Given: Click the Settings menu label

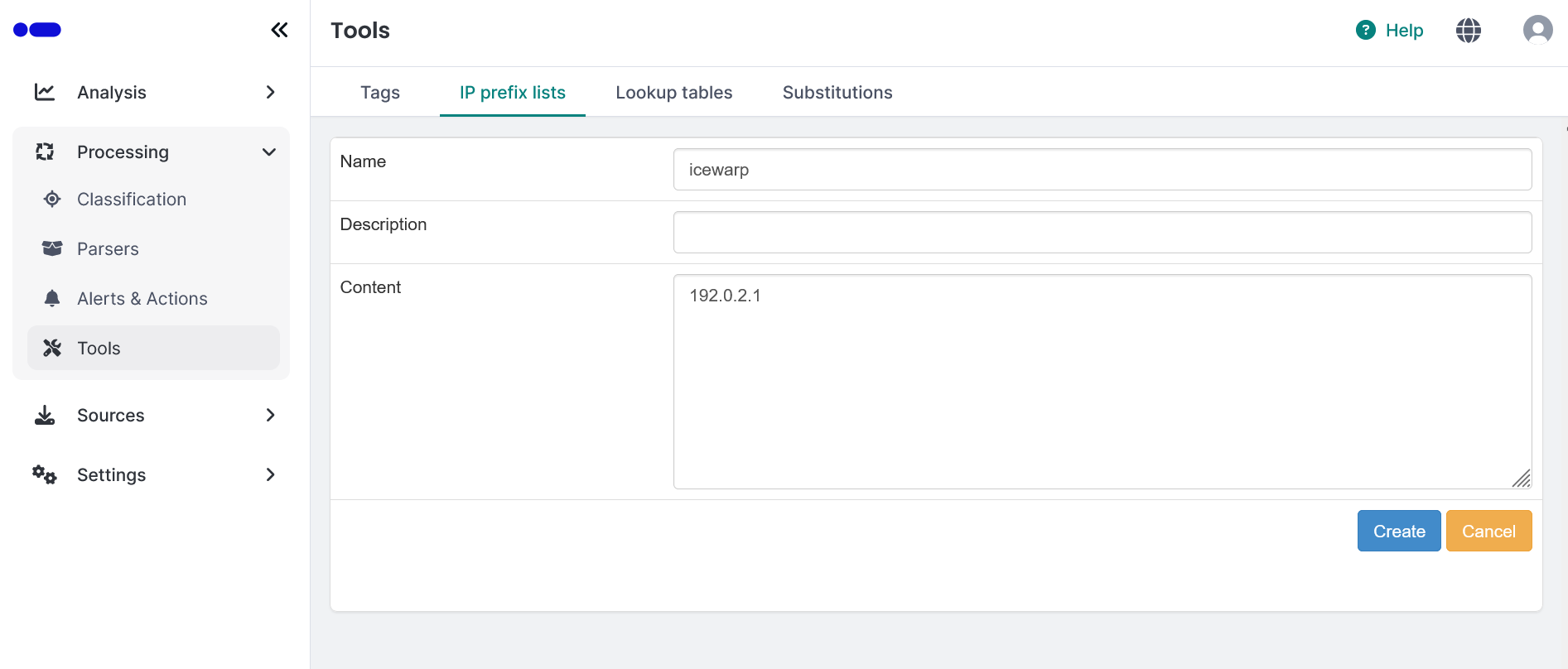Looking at the screenshot, I should (x=112, y=474).
